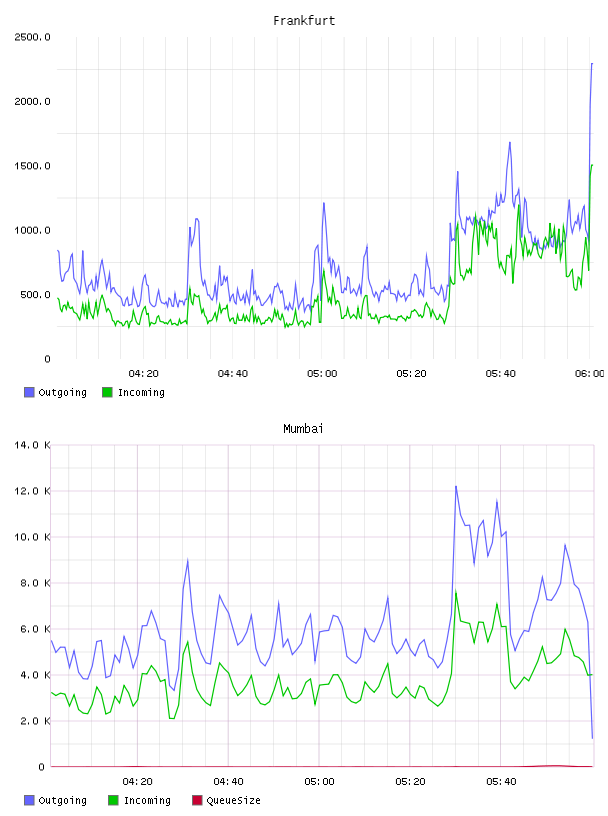Viewport: 608px width, 816px height.
Task: Click the 05:40 time label in Frankfurt chart
Action: coord(500,374)
